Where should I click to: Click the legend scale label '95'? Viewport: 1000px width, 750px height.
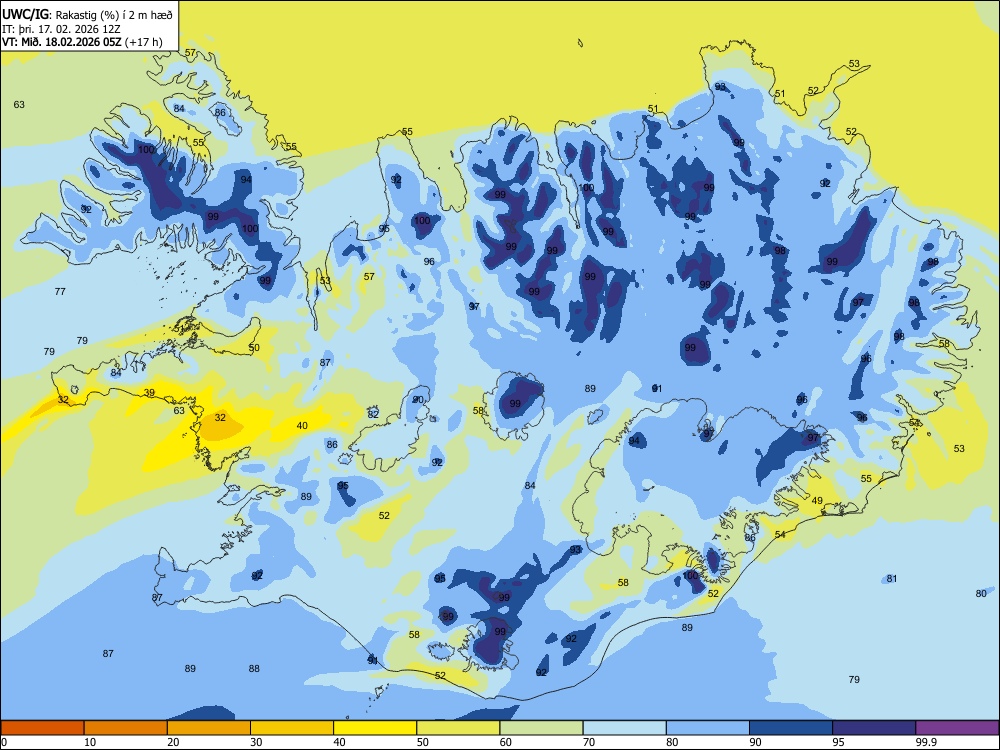839,742
